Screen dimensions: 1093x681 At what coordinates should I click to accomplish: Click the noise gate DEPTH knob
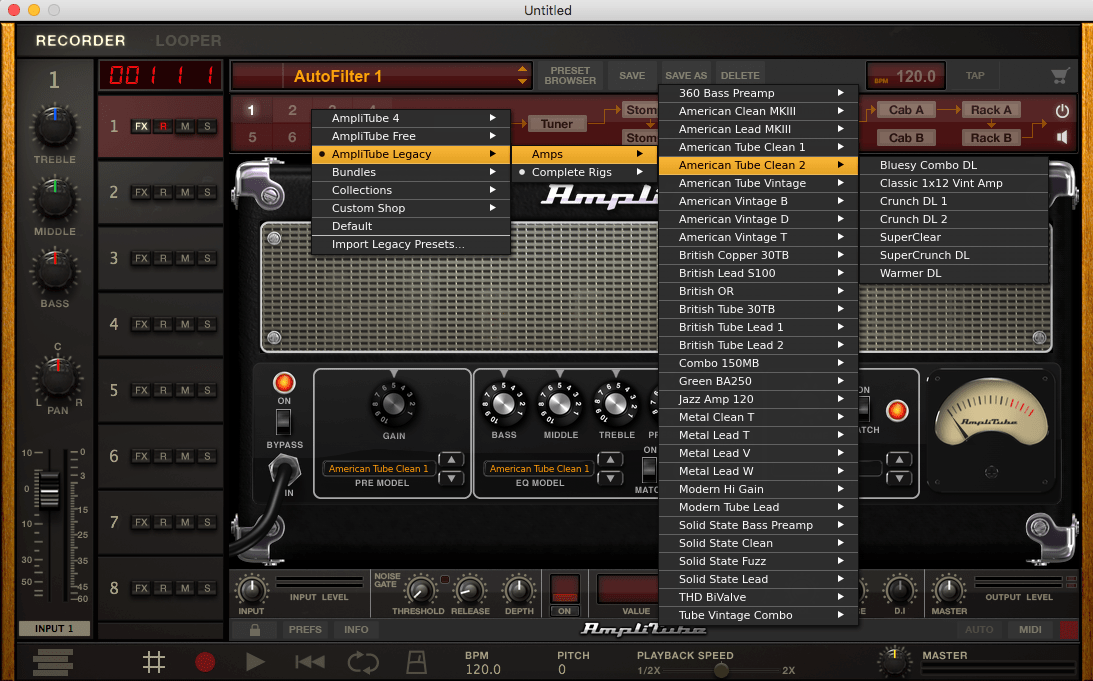[519, 590]
